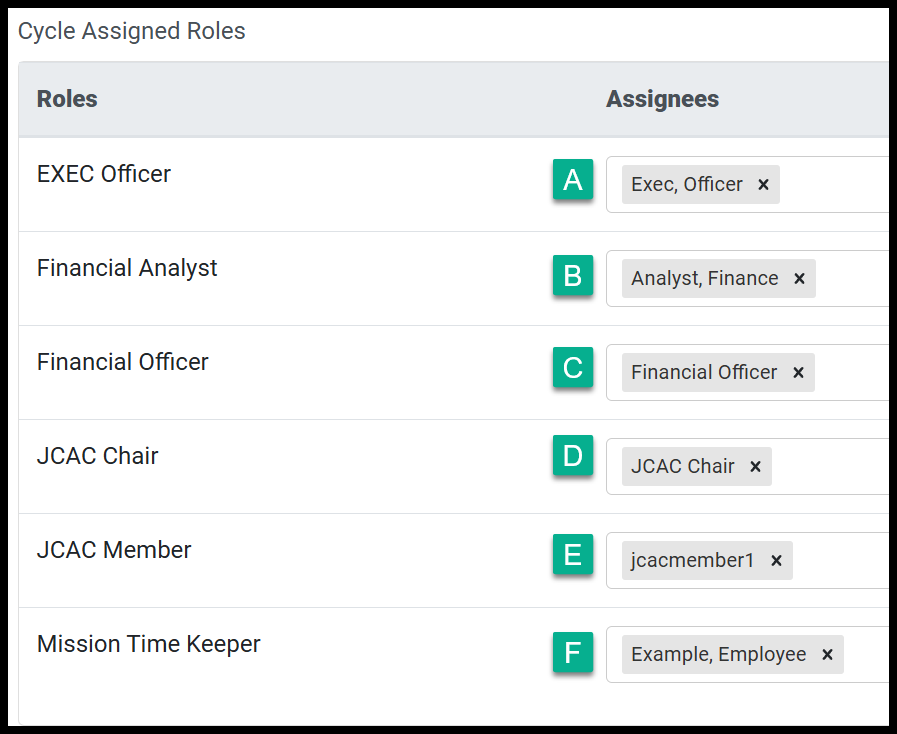Screen dimensions: 897x734
Task: Click the green F marker icon
Action: coord(573,652)
